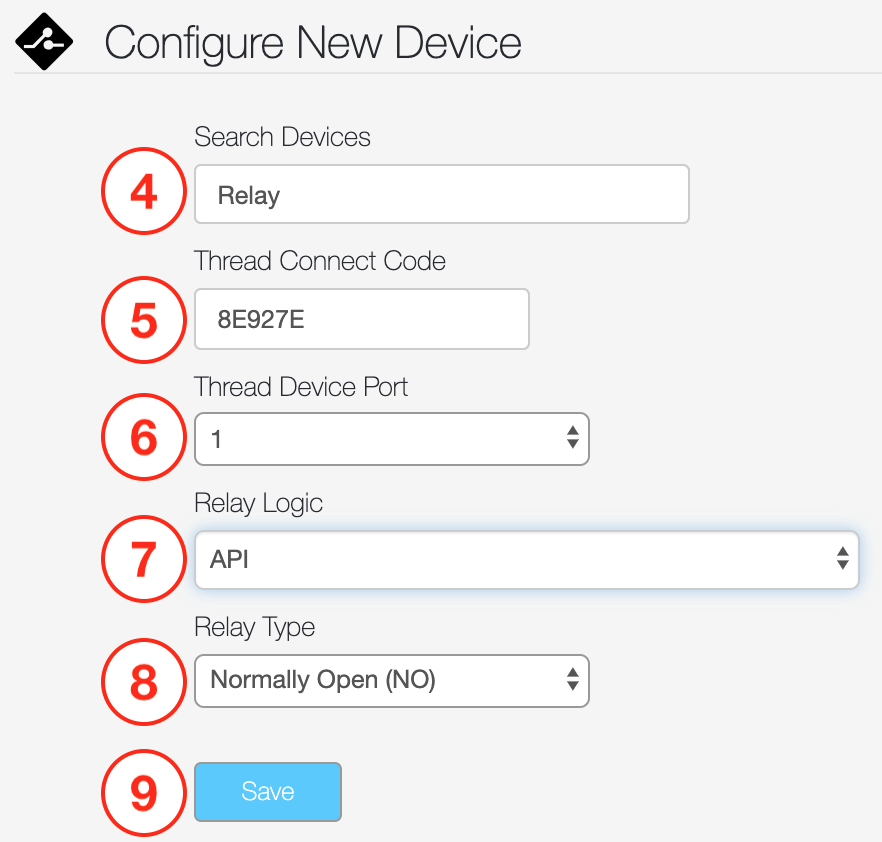
Task: Select the Normally Open (NO) relay type
Action: pos(310,680)
